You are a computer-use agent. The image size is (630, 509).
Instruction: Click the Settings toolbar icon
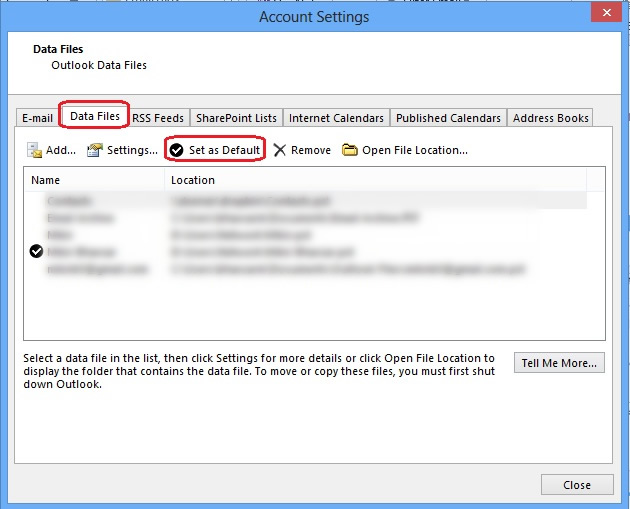tap(95, 150)
